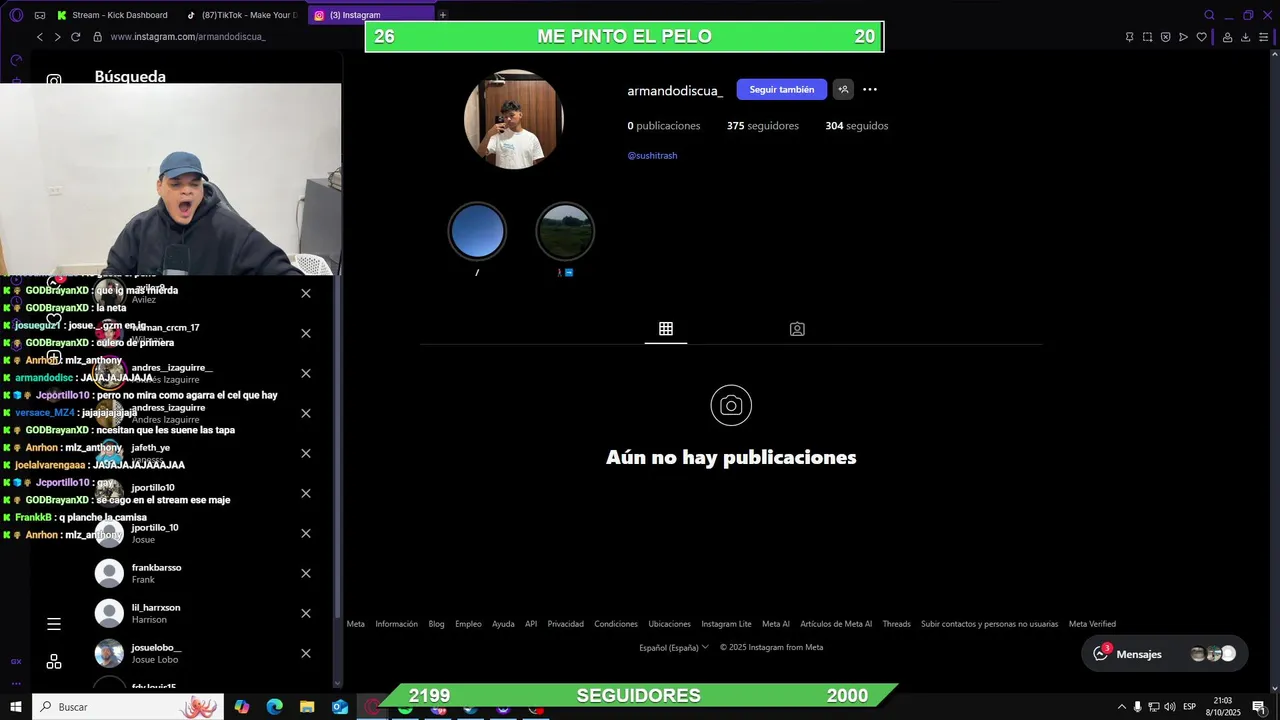Launch Microsoft Edge from taskbar
Image resolution: width=1280 pixels, height=720 pixels.
click(x=275, y=707)
